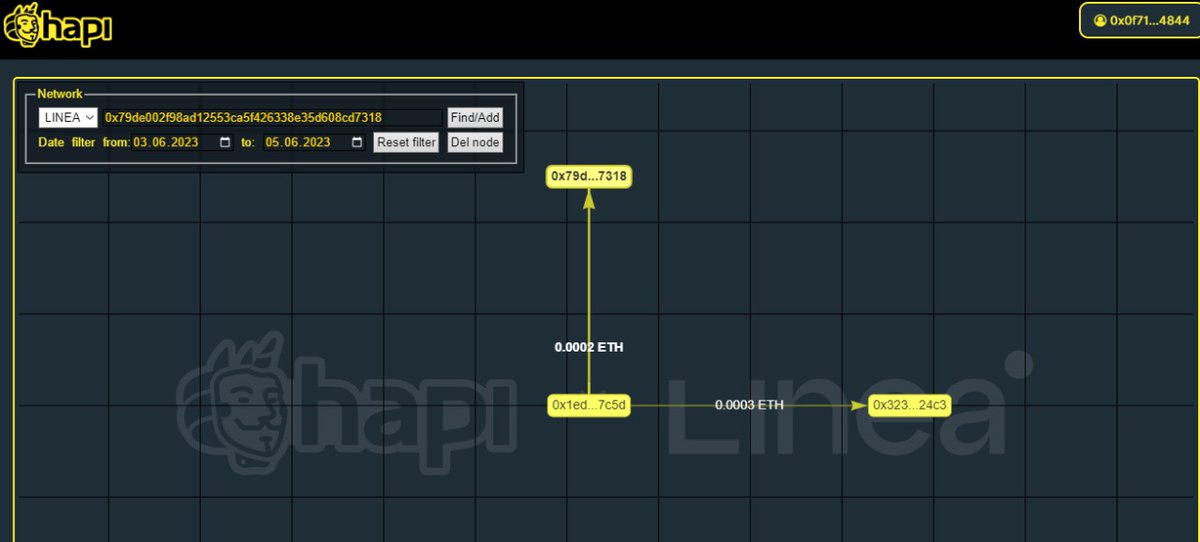This screenshot has width=1200, height=542.
Task: Click the Find/Add button
Action: (x=475, y=118)
